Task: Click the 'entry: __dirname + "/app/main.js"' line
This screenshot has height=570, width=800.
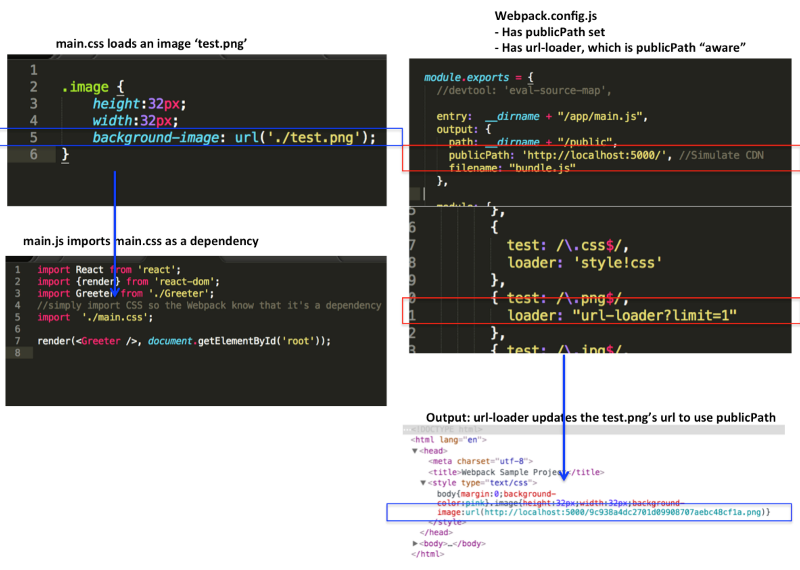Action: [x=542, y=116]
